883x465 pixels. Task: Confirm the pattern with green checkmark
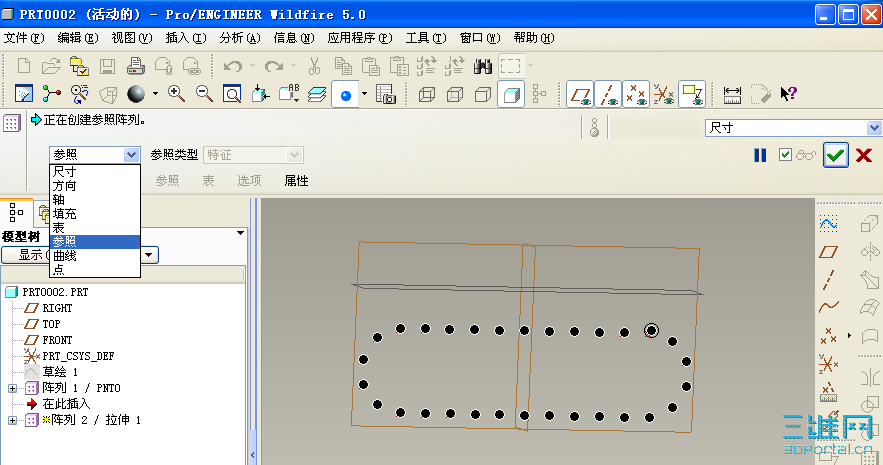click(836, 155)
